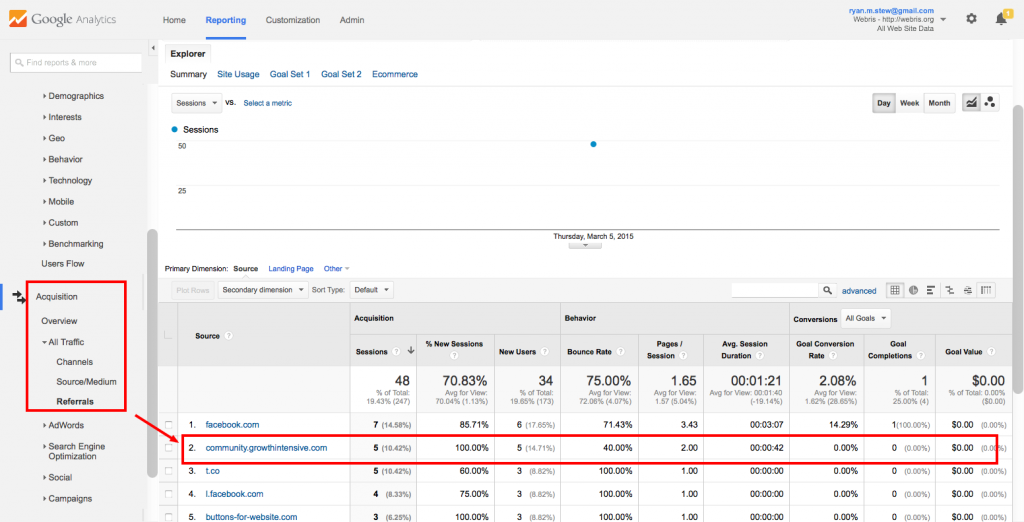The height and width of the screenshot is (522, 1024).
Task: Check the box for facebook.com row
Action: (169, 425)
